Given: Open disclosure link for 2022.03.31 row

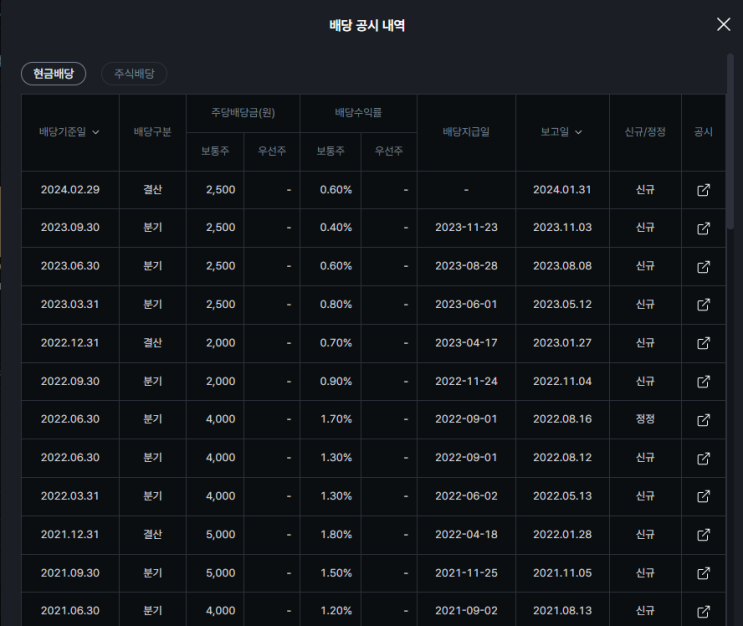Looking at the screenshot, I should click(x=703, y=496).
